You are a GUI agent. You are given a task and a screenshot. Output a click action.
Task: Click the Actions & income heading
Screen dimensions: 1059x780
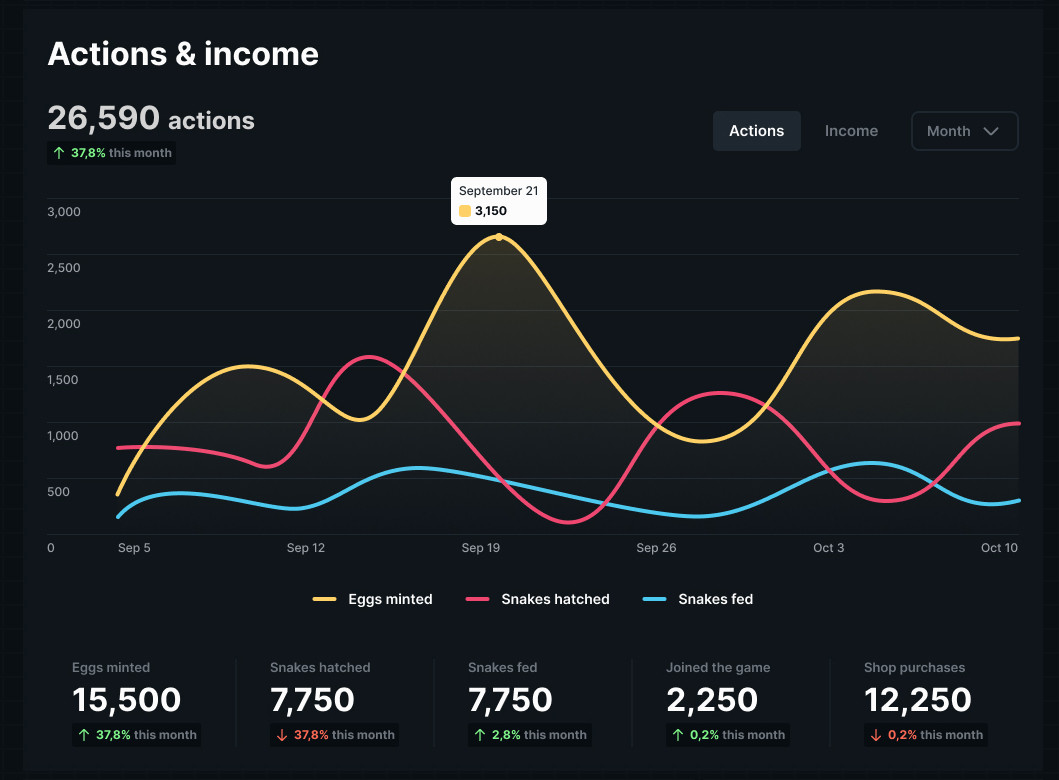coord(183,54)
